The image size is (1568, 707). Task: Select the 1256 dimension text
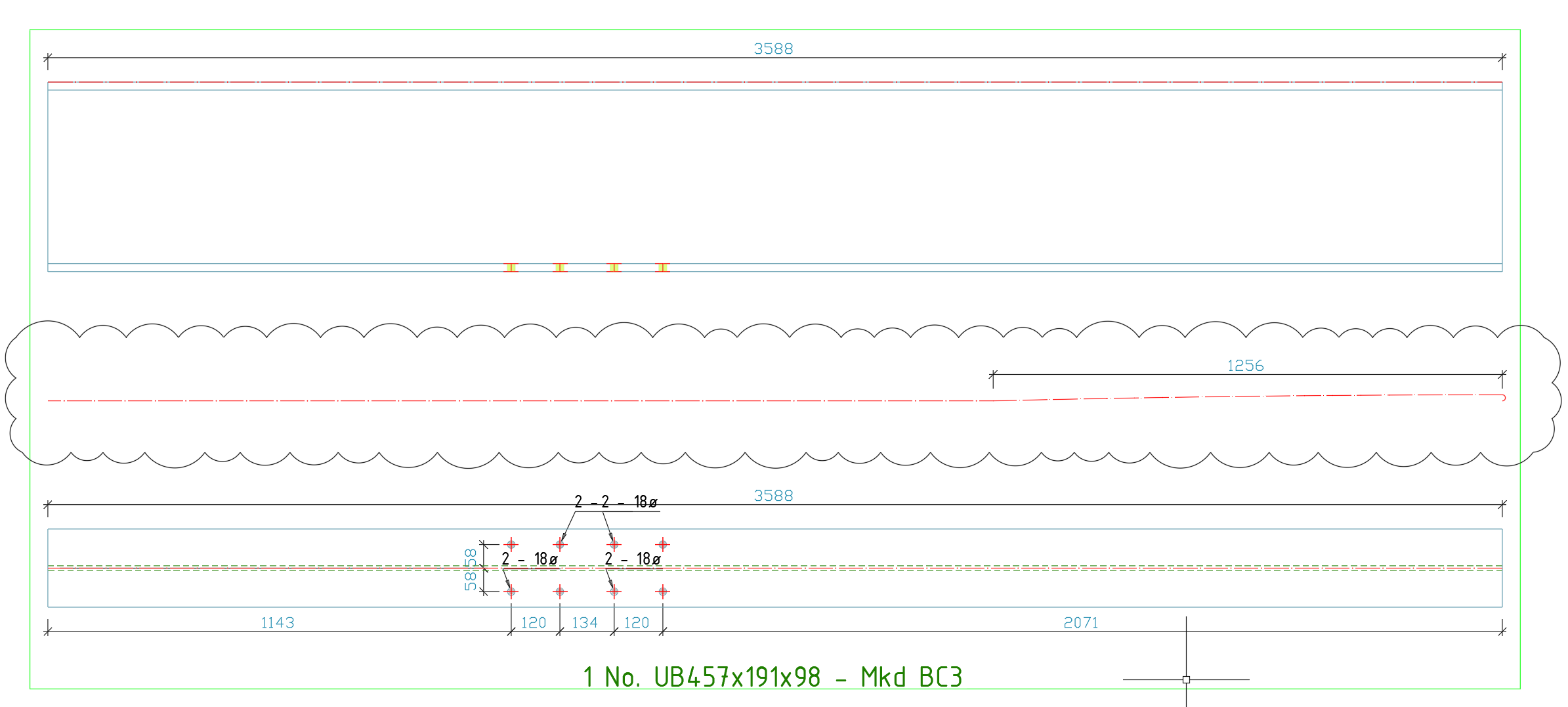pos(1245,366)
